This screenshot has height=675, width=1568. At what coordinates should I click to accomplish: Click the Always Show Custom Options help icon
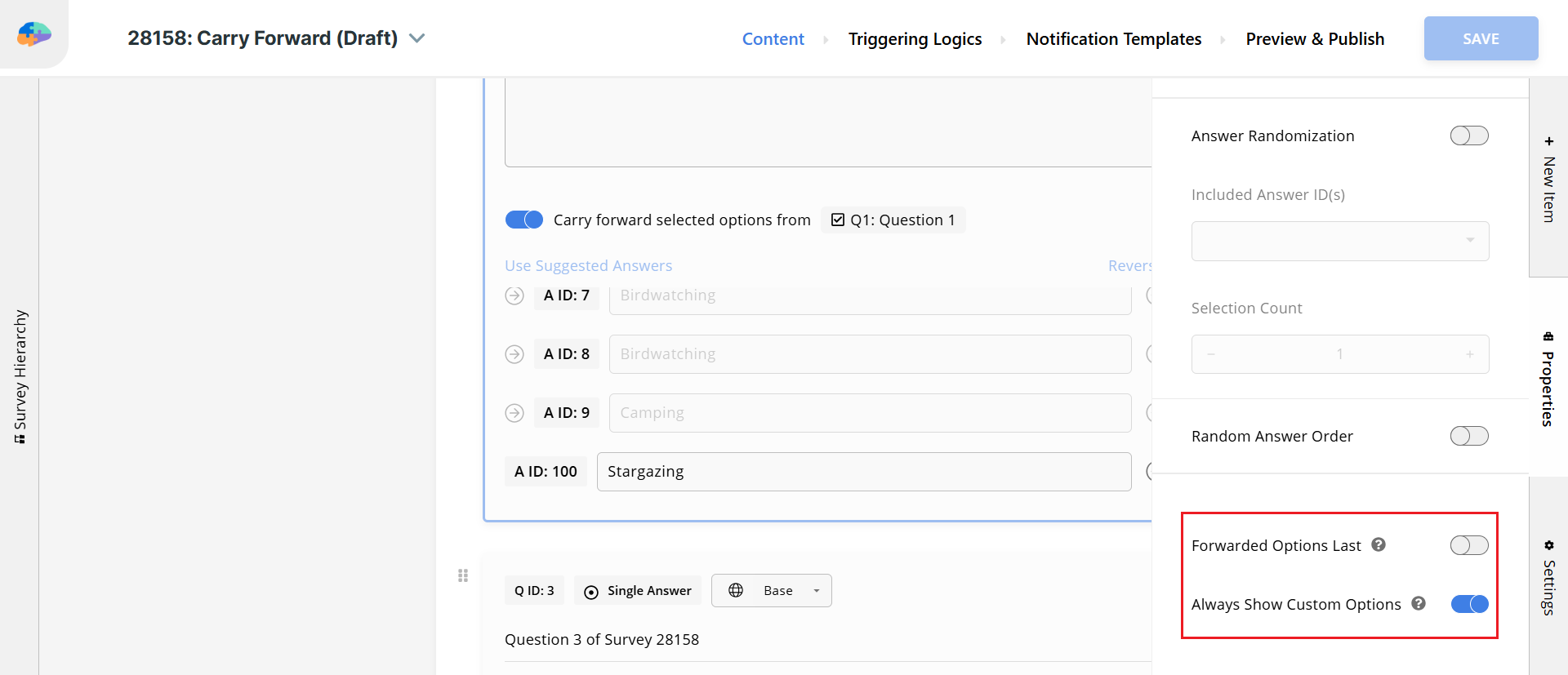click(x=1419, y=603)
